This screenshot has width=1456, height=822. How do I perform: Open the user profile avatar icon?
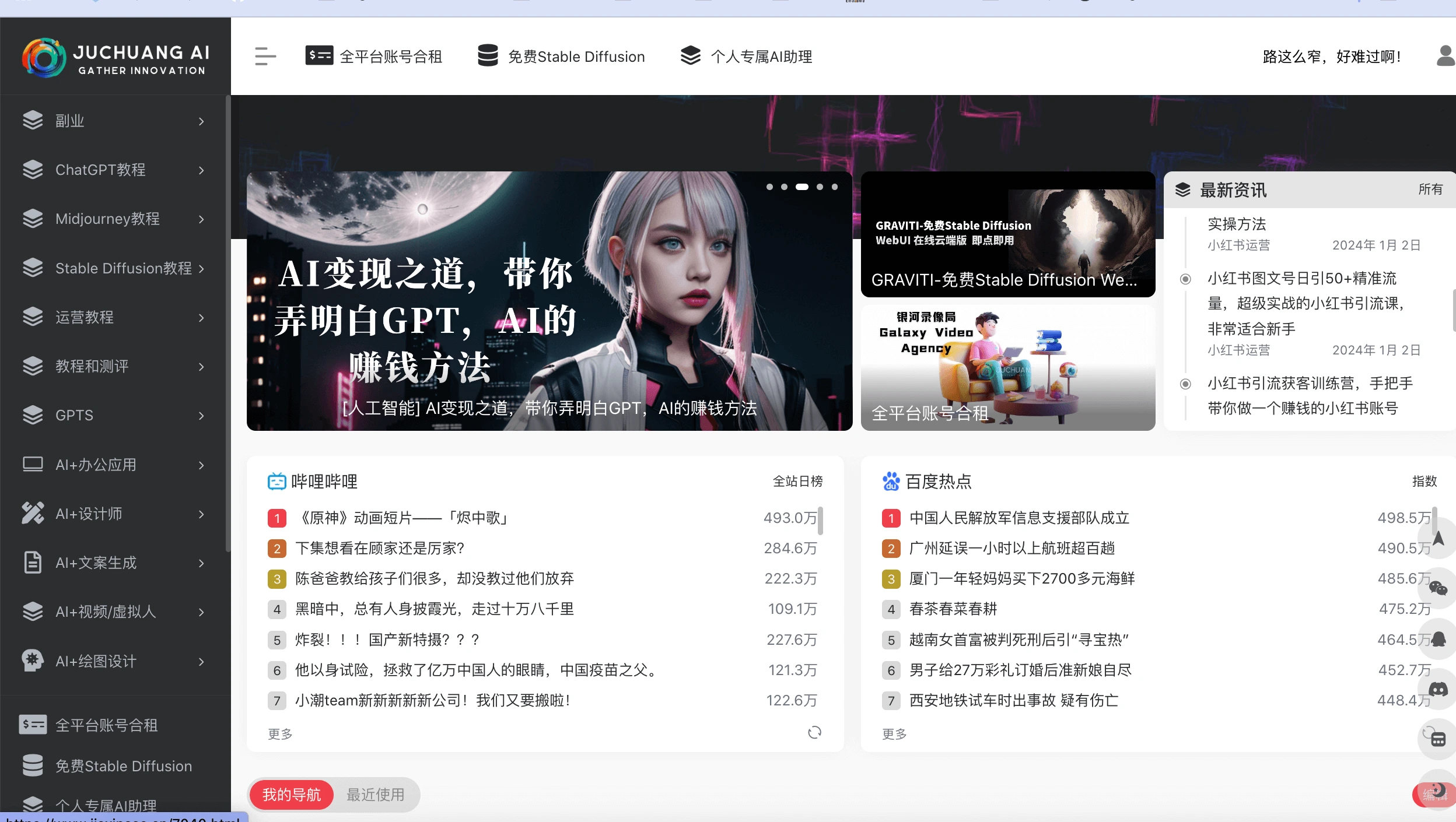[x=1445, y=57]
